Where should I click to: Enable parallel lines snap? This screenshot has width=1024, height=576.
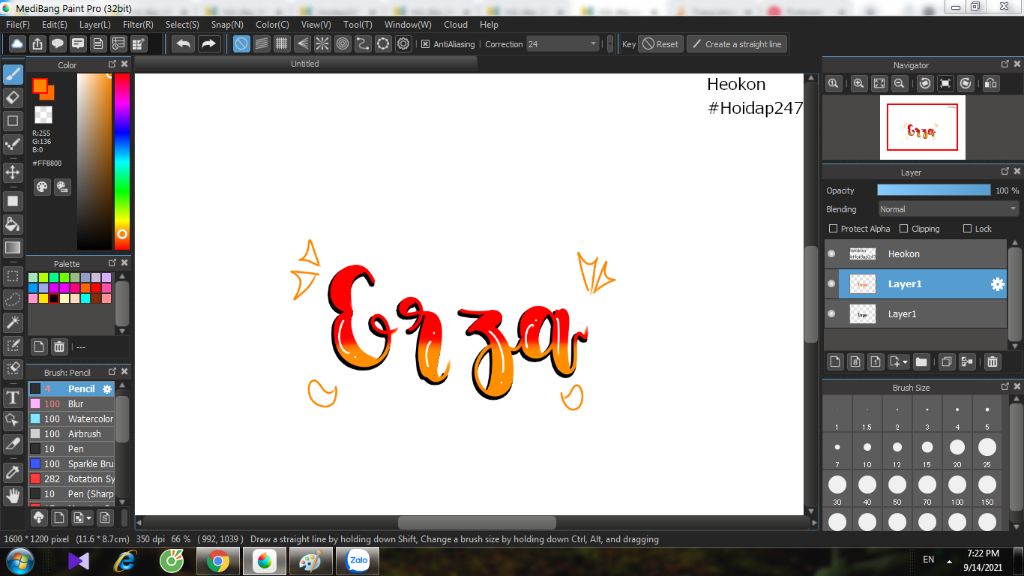pyautogui.click(x=261, y=44)
